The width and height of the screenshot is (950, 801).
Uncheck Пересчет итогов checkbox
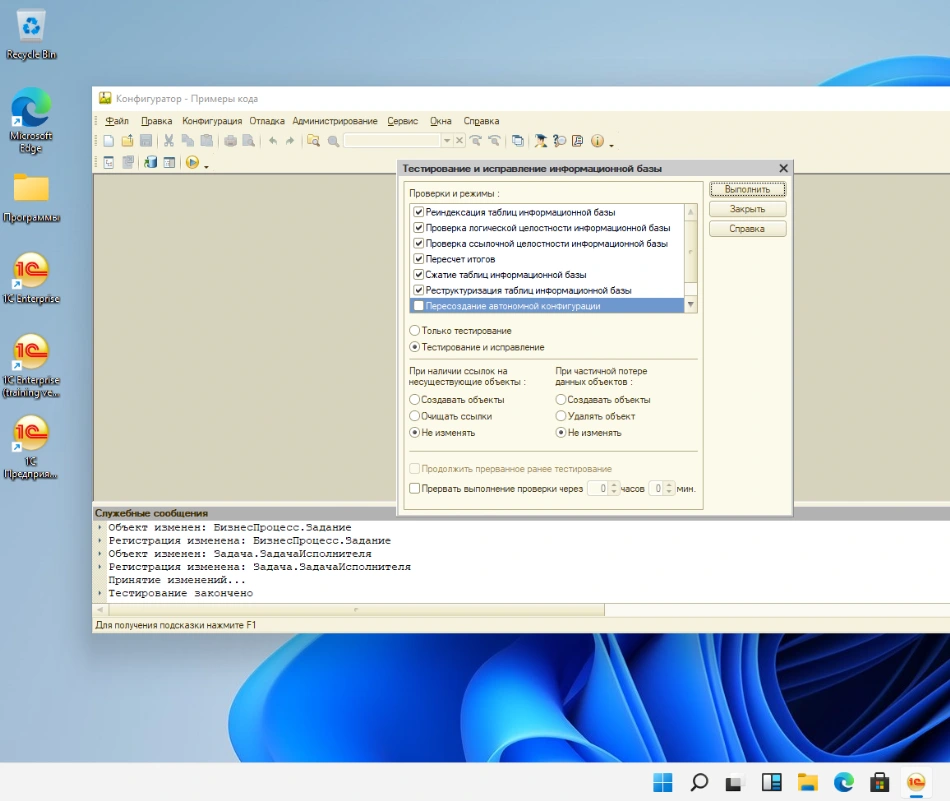click(419, 259)
